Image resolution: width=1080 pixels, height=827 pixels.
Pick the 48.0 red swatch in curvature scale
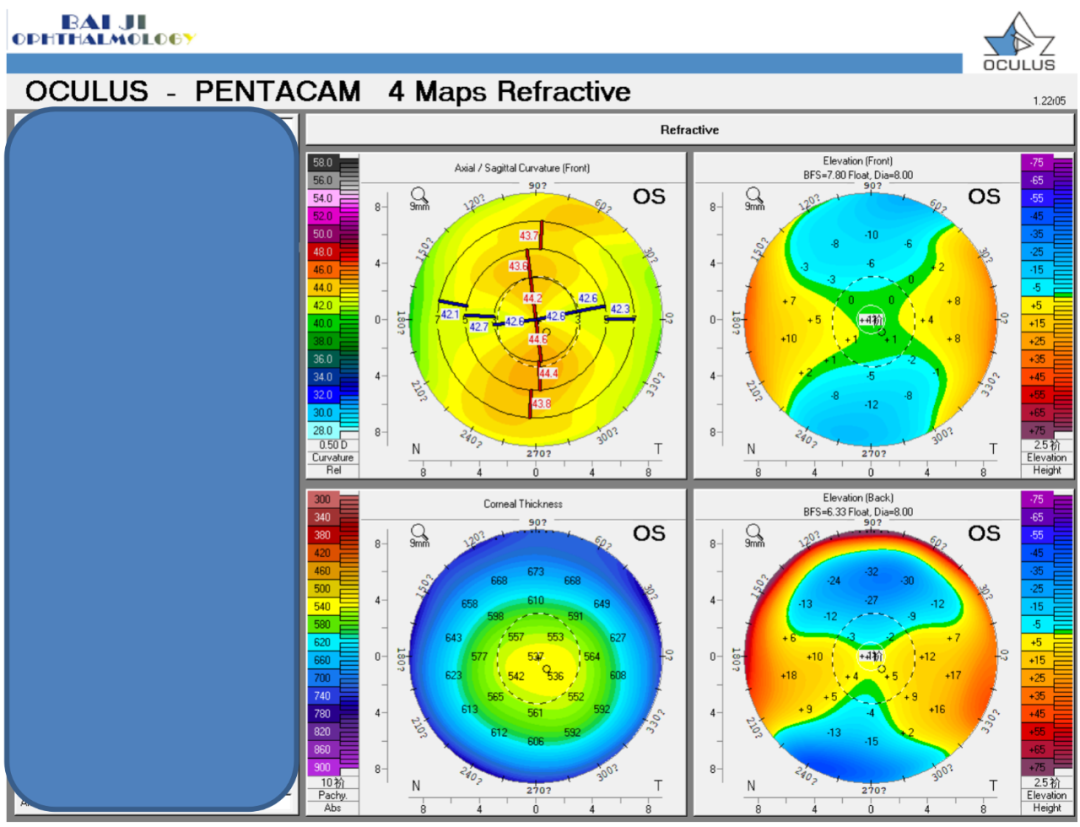point(323,252)
